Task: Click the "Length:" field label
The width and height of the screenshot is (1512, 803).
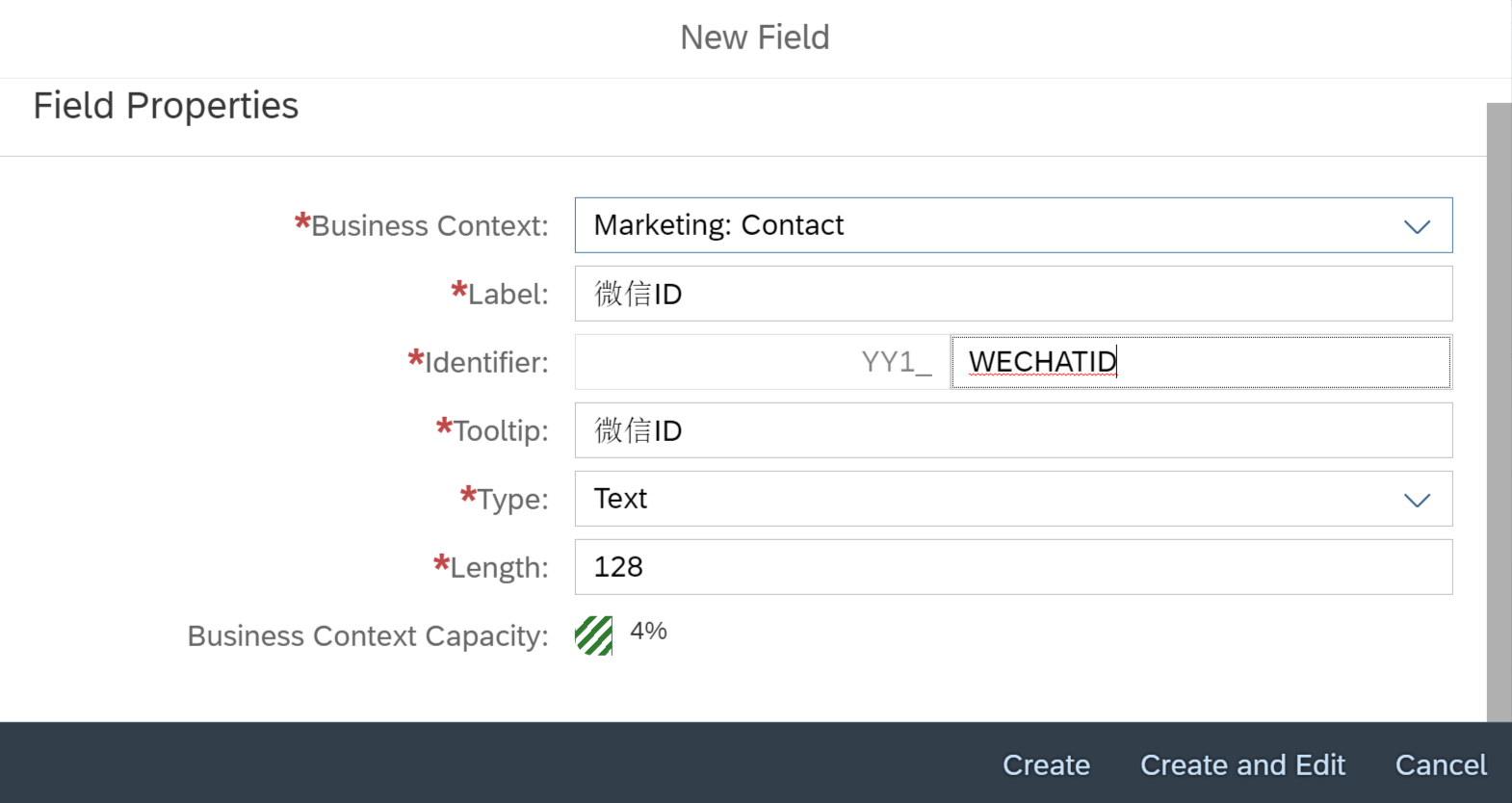Action: click(x=499, y=568)
